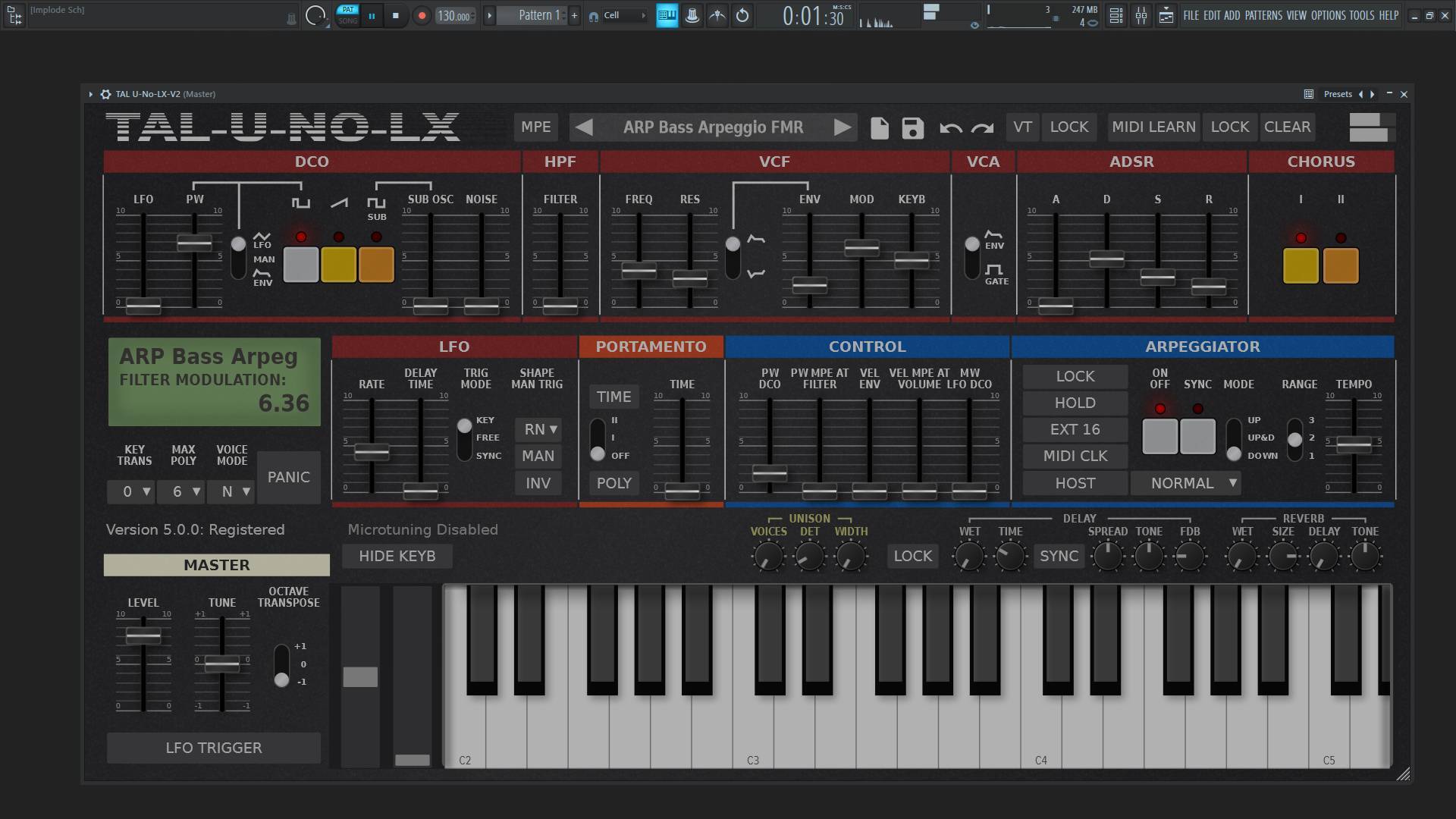This screenshot has width=1456, height=819.
Task: Expand the plugin window menu arrow by the gear
Action: (90, 94)
